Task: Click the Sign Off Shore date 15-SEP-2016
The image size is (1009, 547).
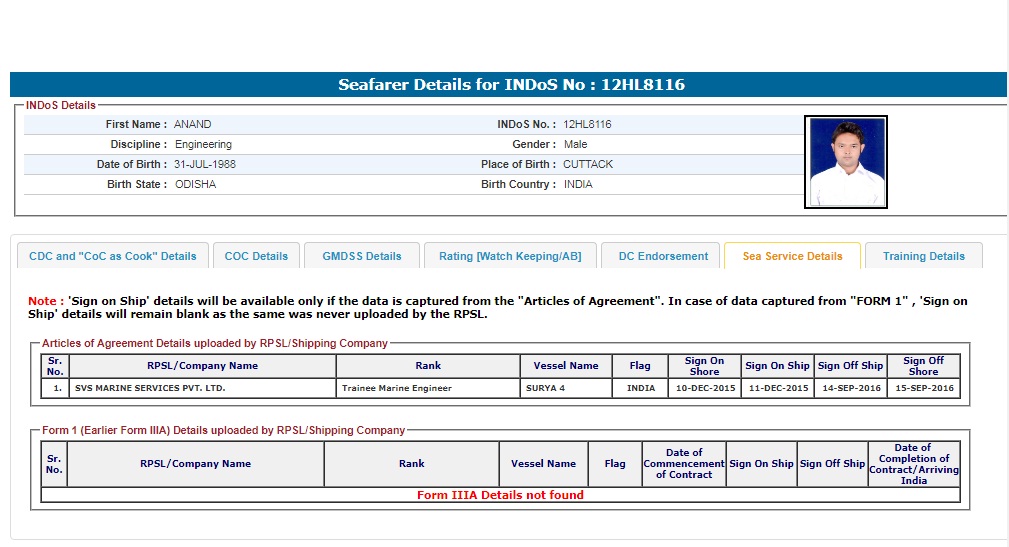Action: pos(923,388)
